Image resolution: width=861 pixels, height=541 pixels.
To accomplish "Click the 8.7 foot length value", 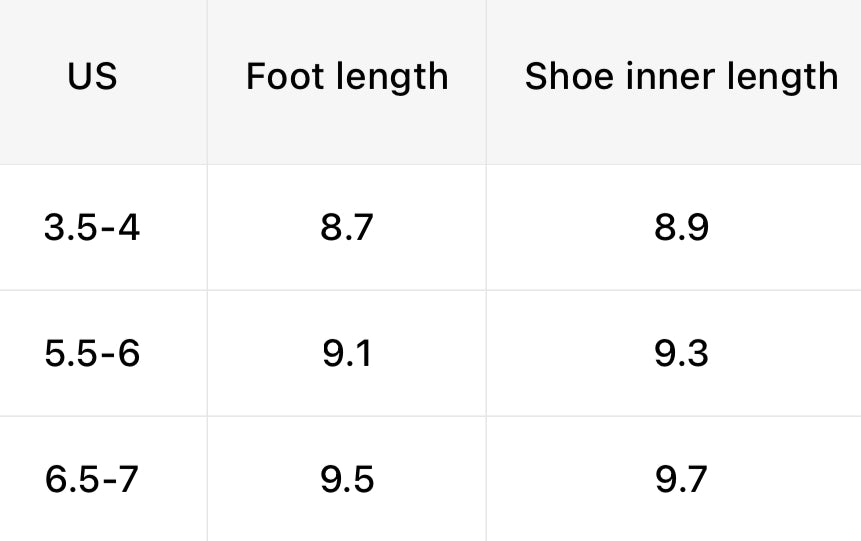I will 347,228.
